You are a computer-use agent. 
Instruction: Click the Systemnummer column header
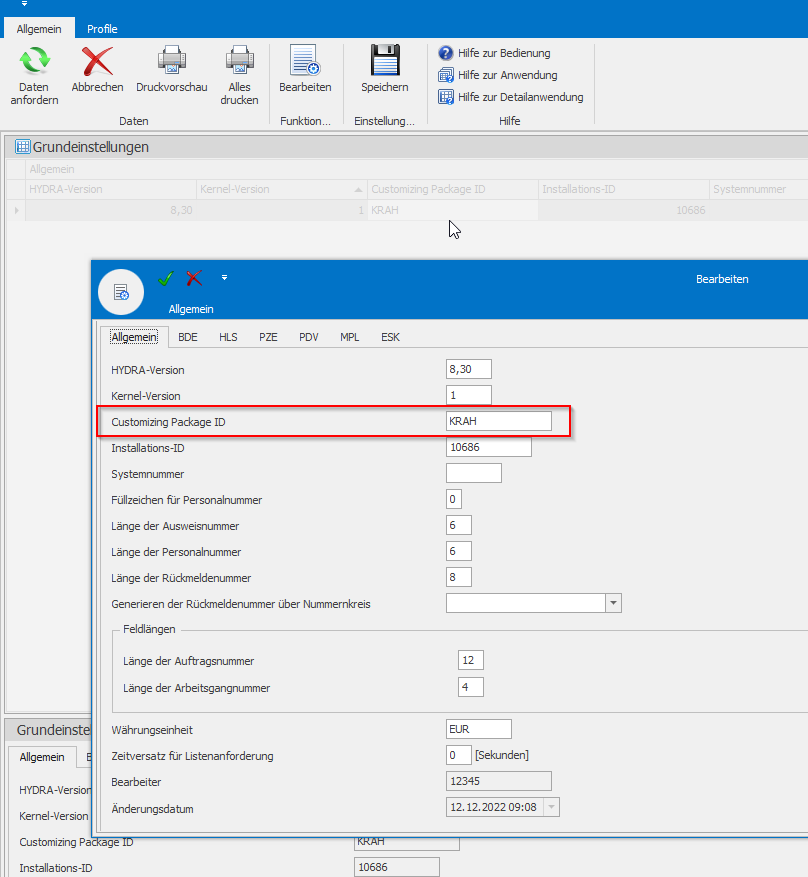tap(758, 190)
